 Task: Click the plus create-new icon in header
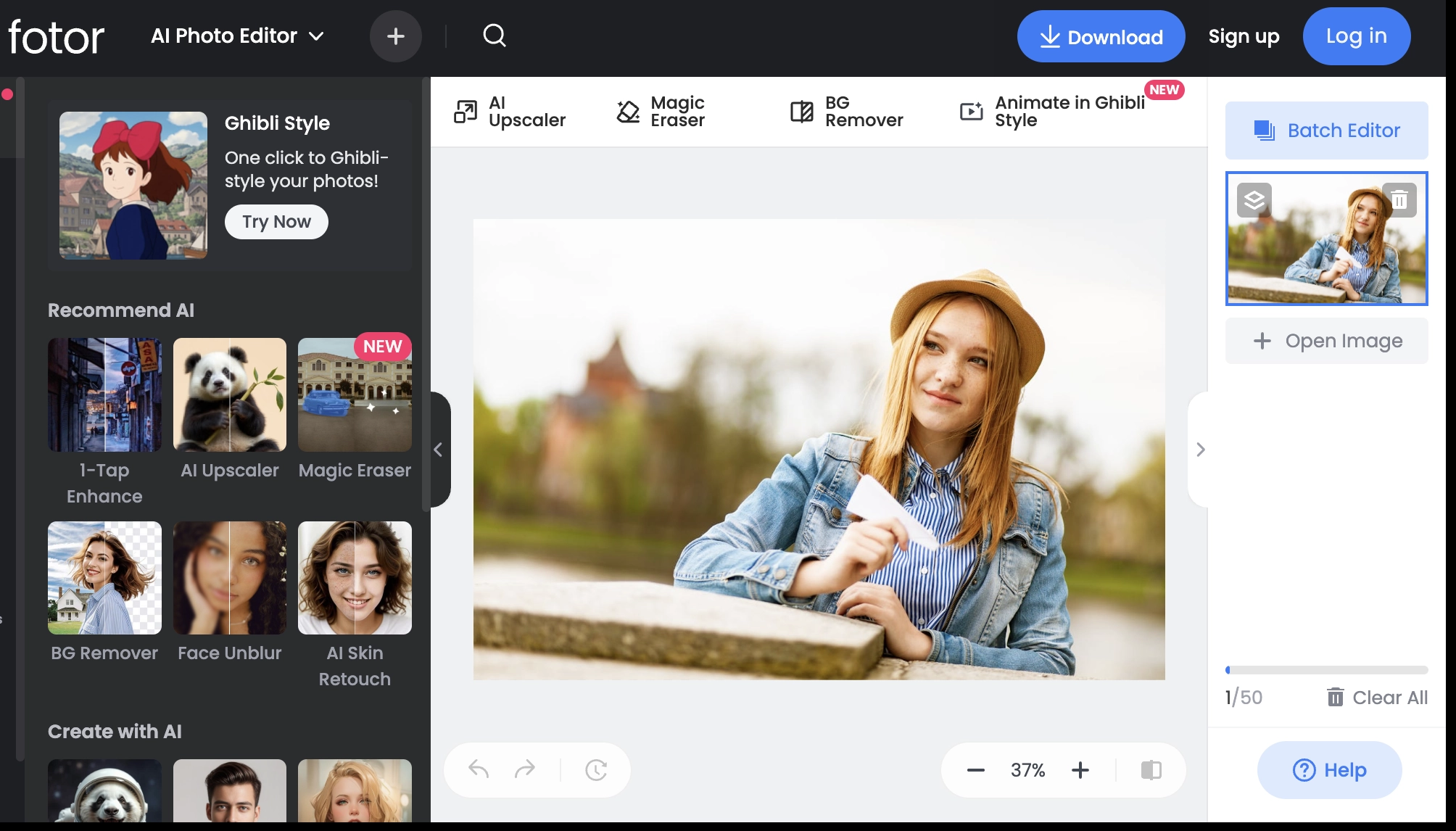click(x=395, y=36)
